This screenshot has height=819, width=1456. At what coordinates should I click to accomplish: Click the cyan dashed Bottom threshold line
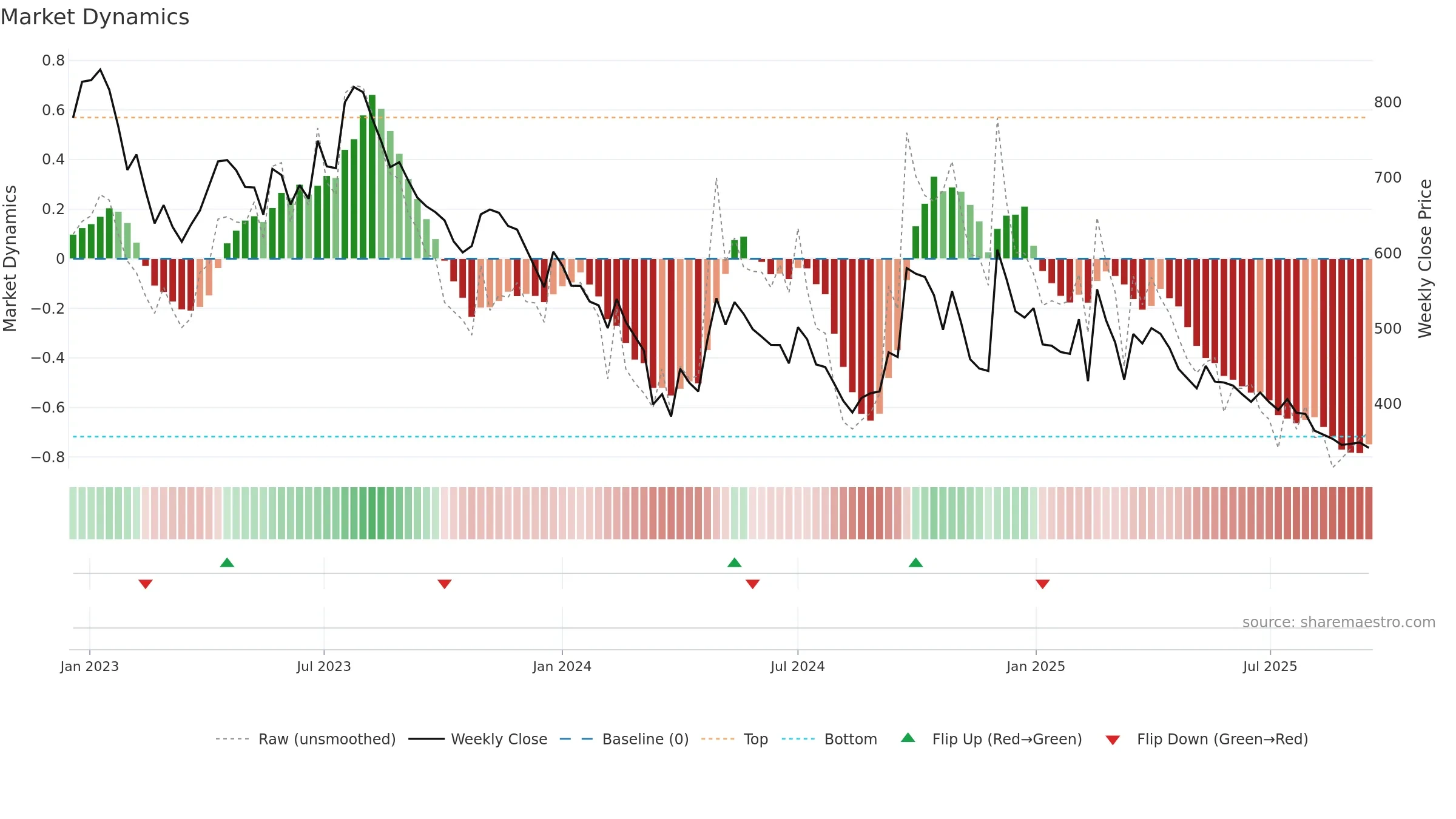pos(720,436)
